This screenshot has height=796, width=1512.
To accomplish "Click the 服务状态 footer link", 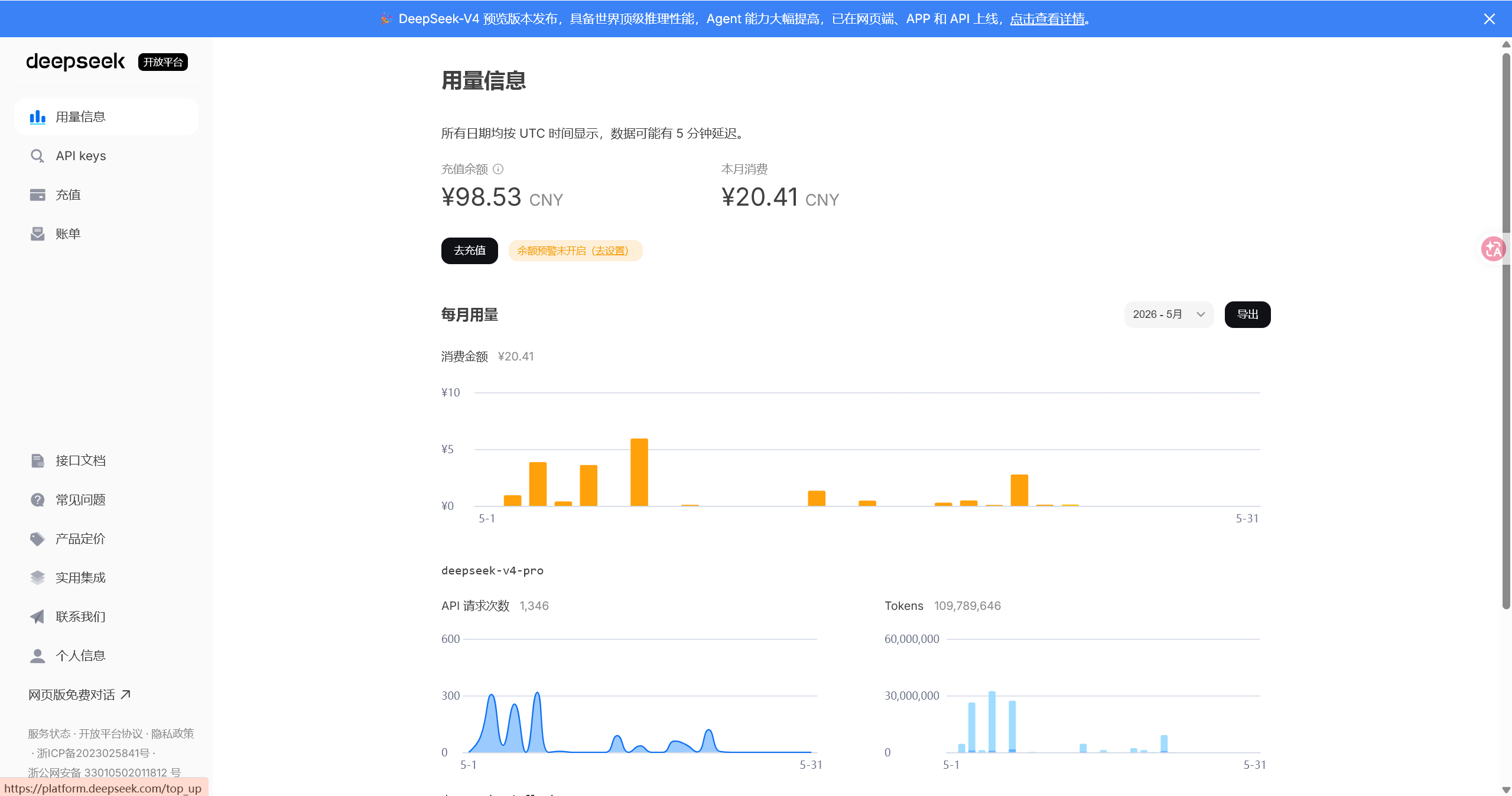I will [x=49, y=734].
